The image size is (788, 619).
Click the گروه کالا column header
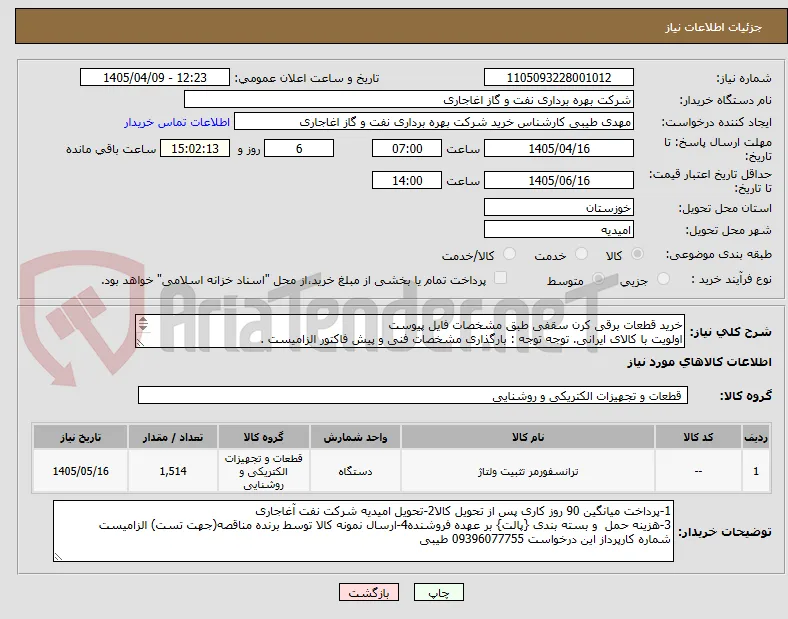(x=263, y=437)
